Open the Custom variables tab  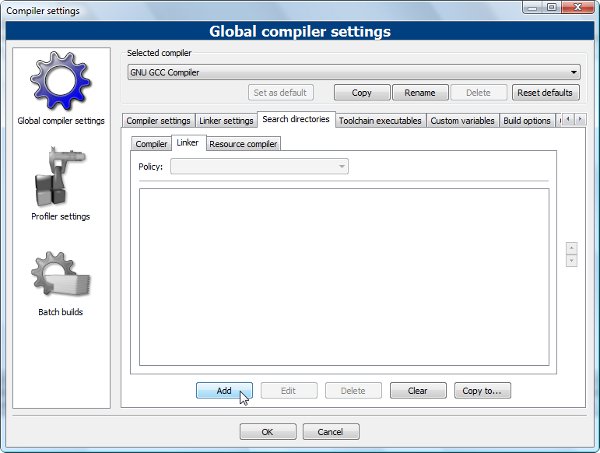coord(462,121)
